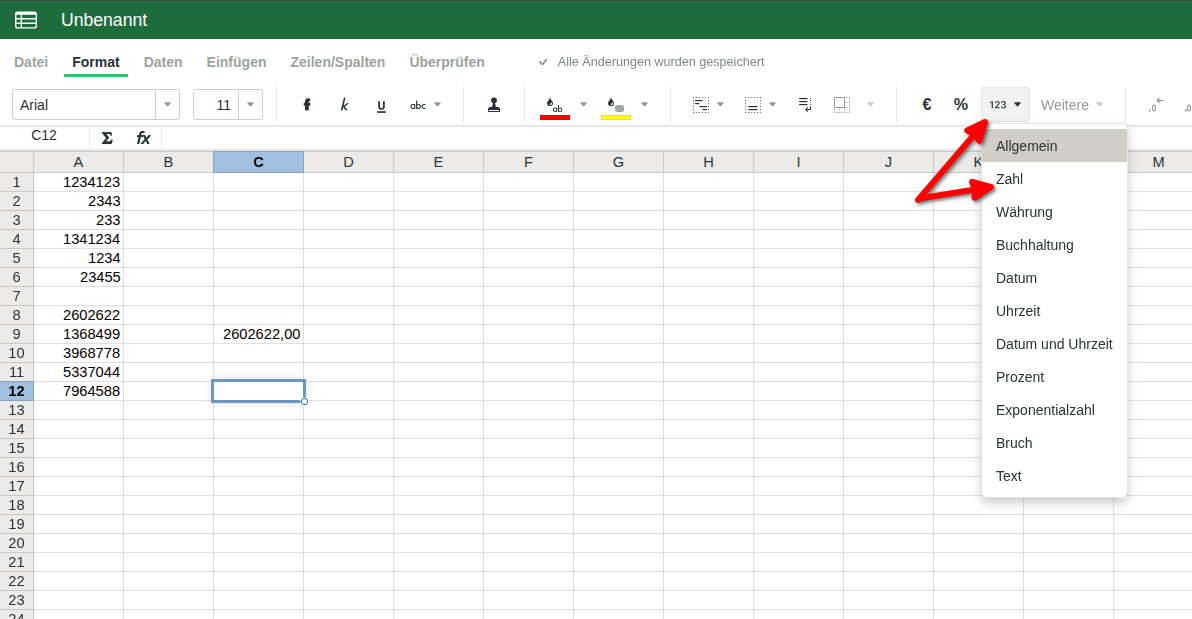
Task: Click the fx function icon
Action: (x=143, y=138)
